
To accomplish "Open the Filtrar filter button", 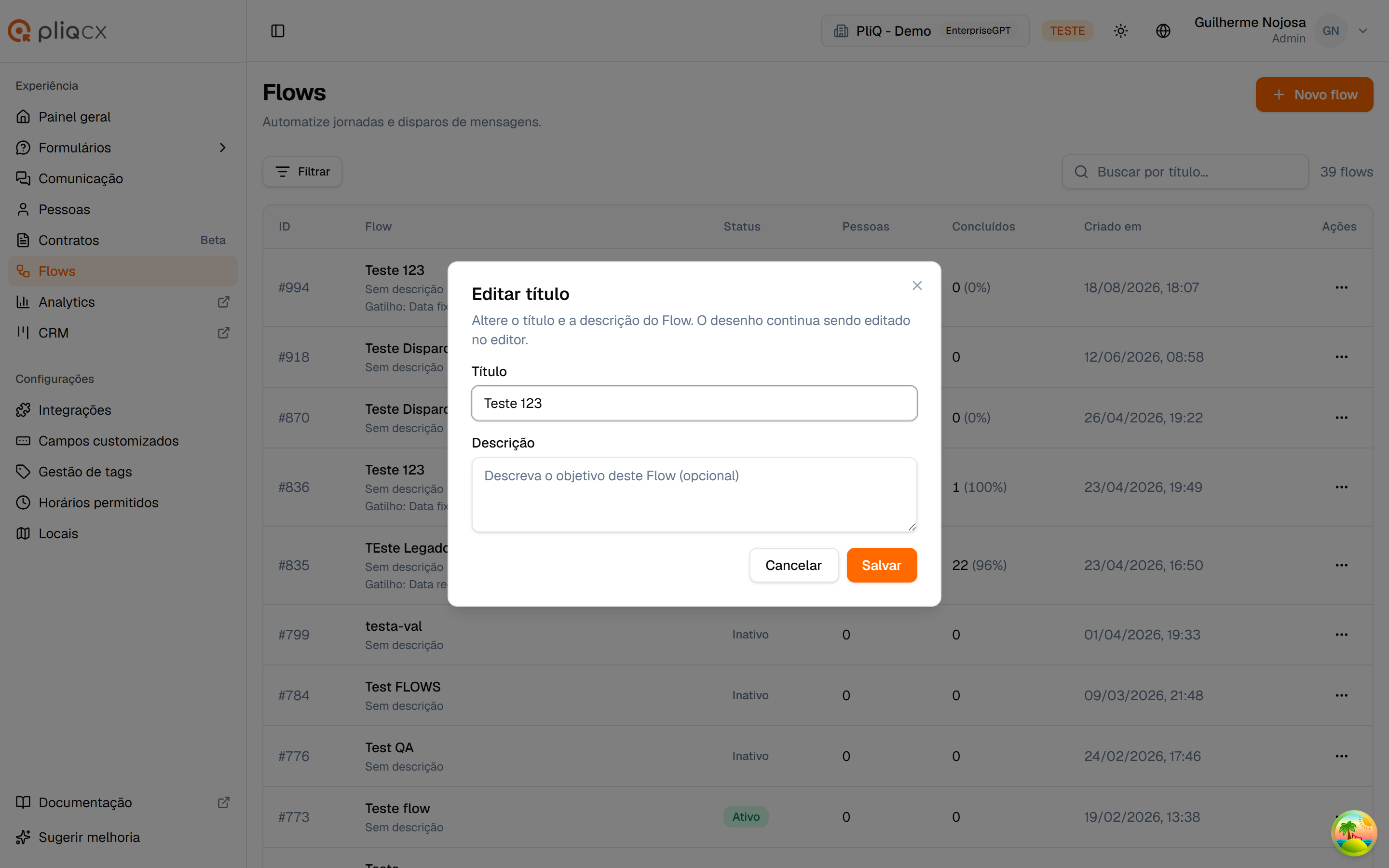I will point(302,172).
